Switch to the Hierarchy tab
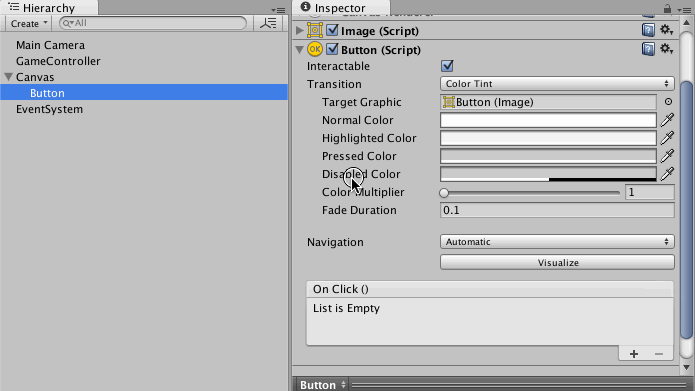 click(x=49, y=8)
